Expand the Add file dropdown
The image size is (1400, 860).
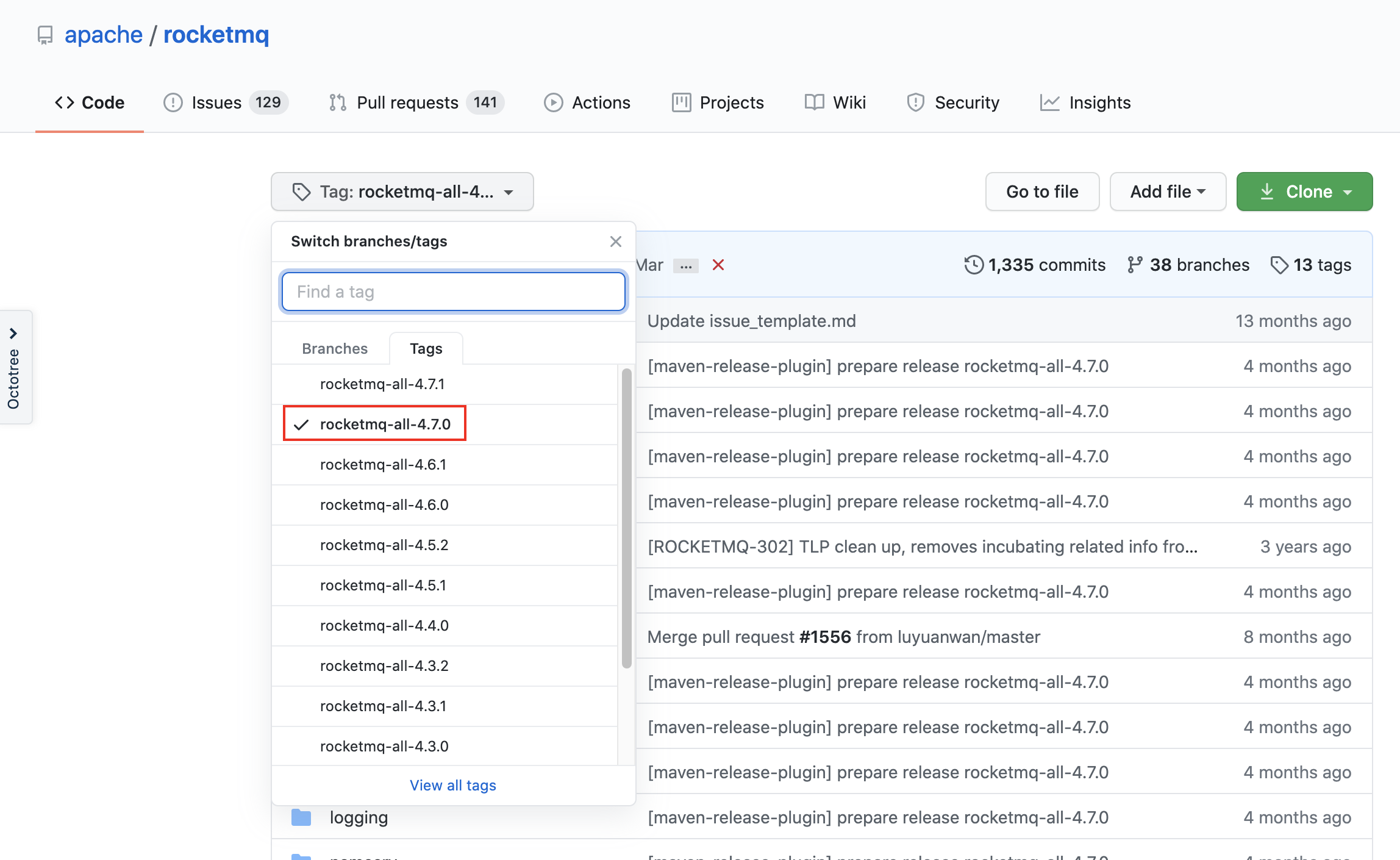tap(1168, 192)
